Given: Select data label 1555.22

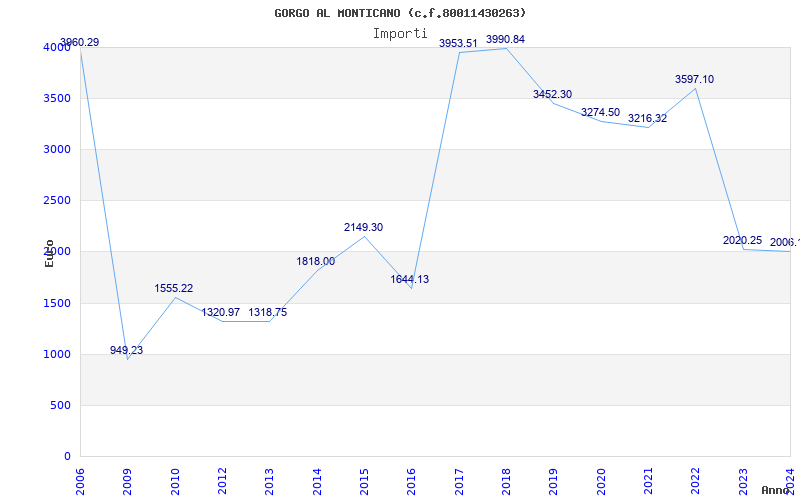Looking at the screenshot, I should [x=174, y=288].
